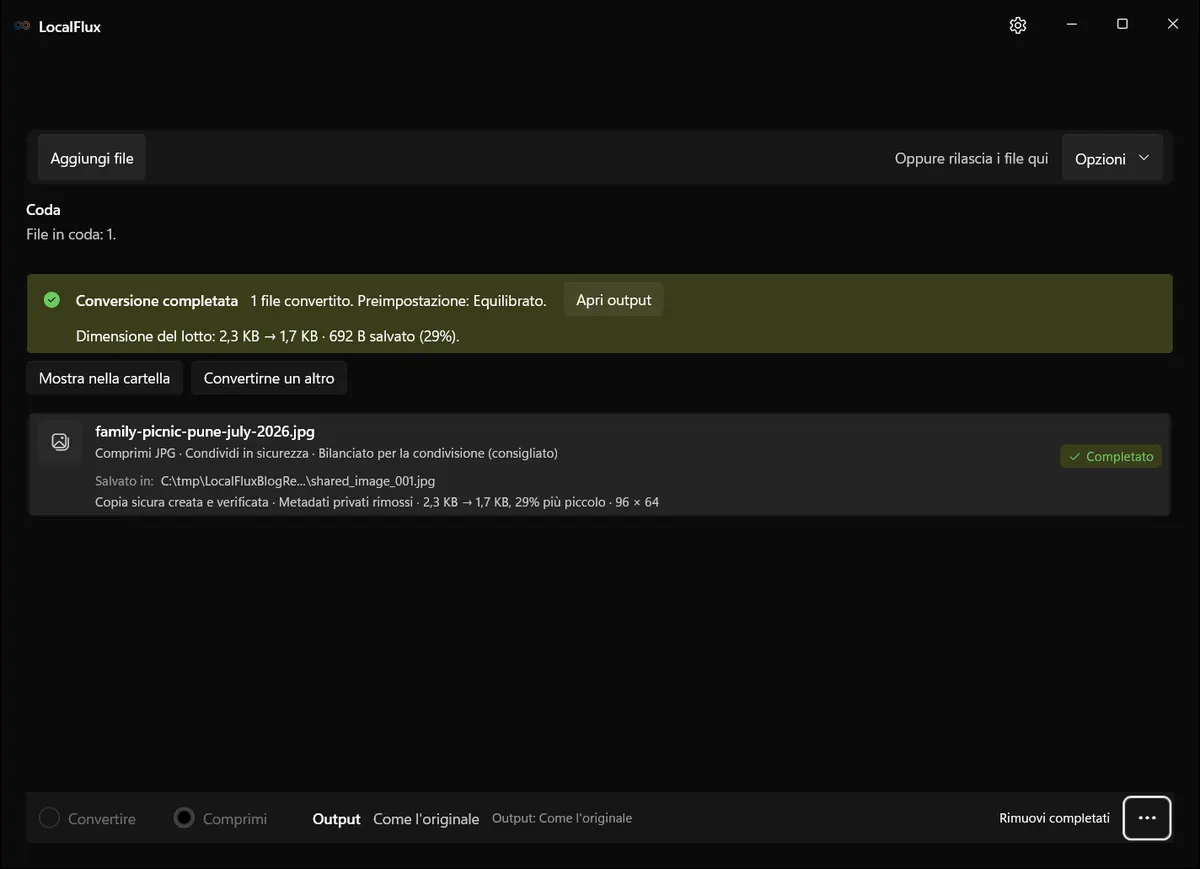Click the Copia sicura creata e verificata line
Screen dimensions: 1200x869
point(377,502)
